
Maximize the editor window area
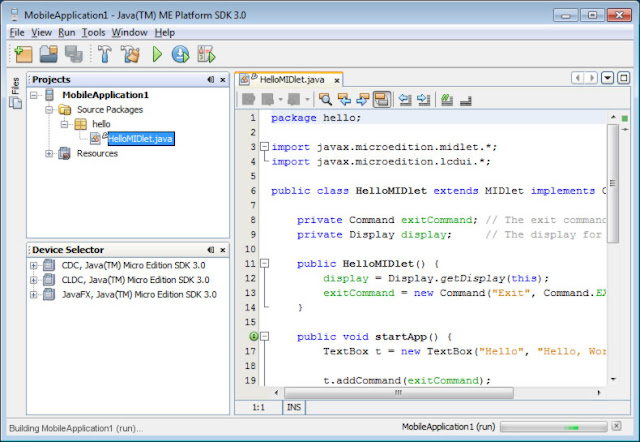coord(623,78)
